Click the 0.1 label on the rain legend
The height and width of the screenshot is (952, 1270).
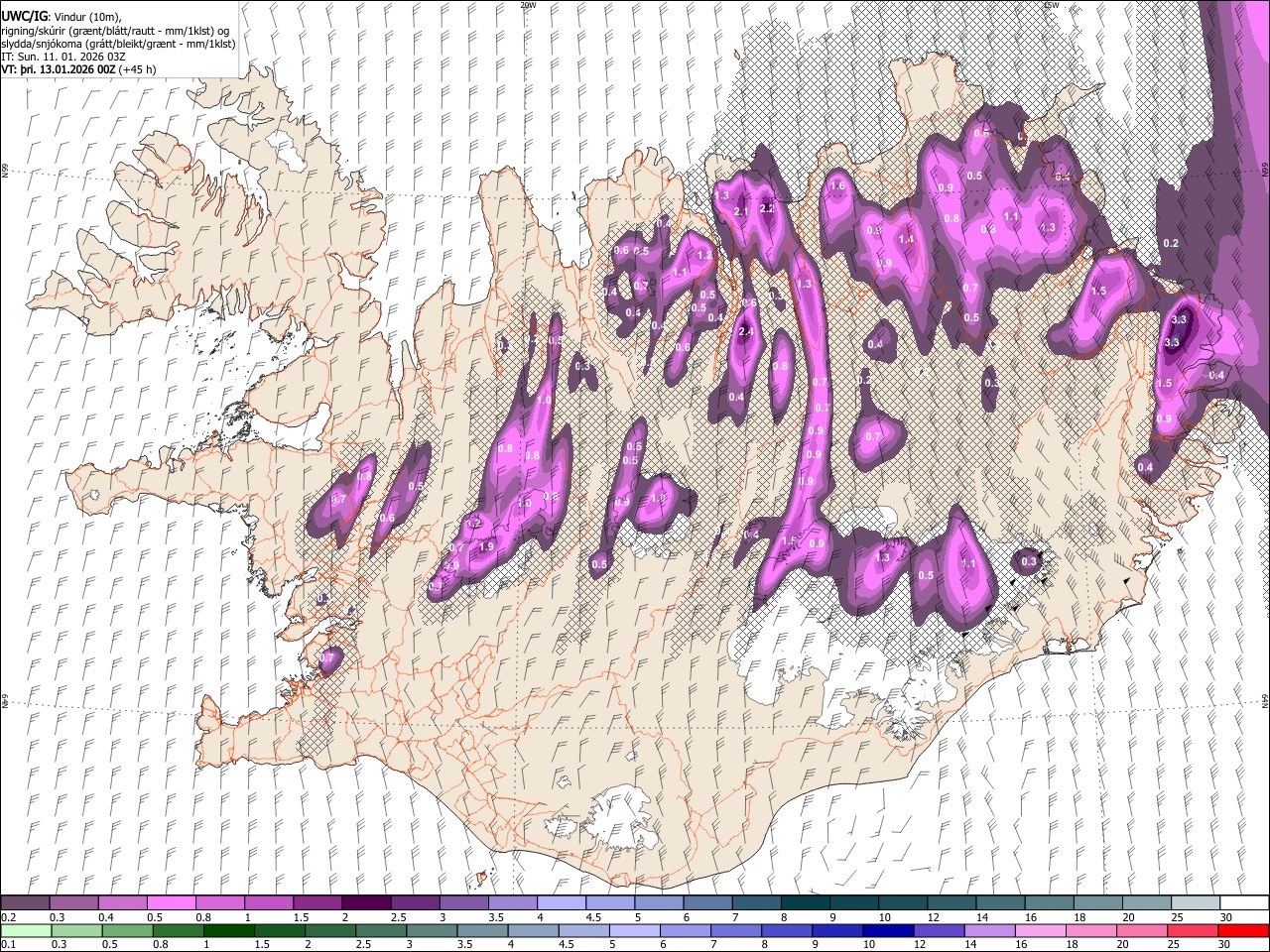(7, 945)
